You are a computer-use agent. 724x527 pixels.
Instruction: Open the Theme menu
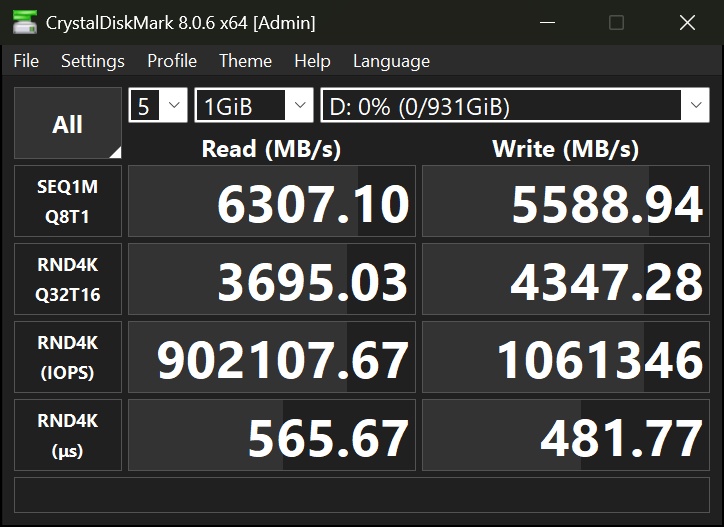click(x=245, y=61)
